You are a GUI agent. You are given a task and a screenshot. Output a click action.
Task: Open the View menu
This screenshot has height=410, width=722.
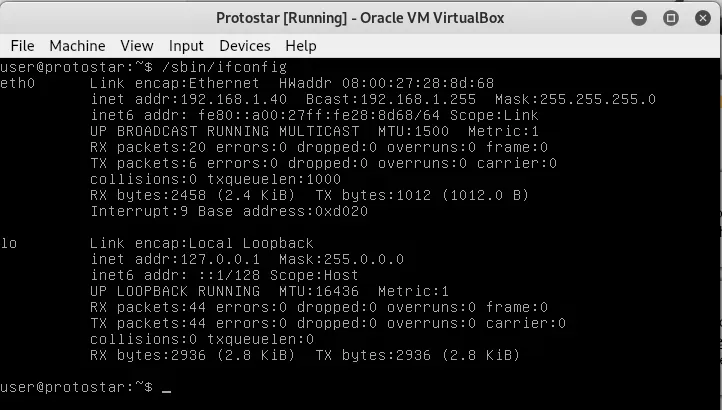click(136, 46)
